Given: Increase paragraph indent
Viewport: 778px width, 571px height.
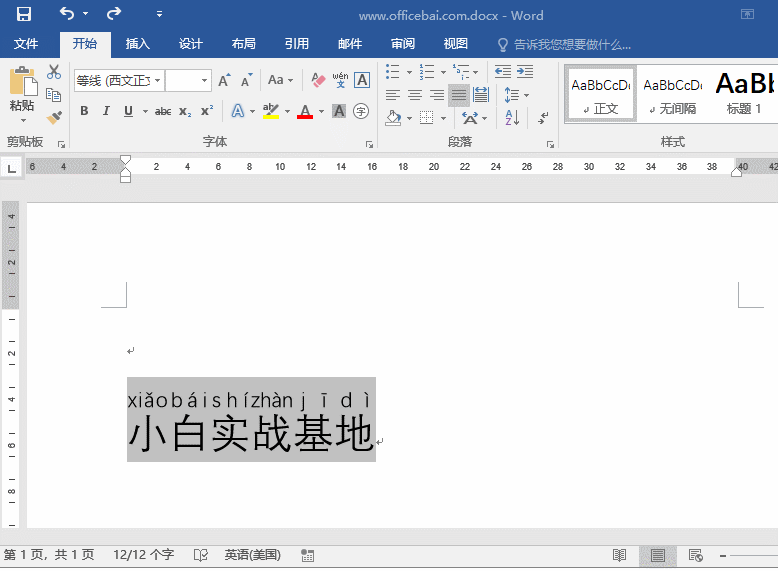Looking at the screenshot, I should click(525, 71).
